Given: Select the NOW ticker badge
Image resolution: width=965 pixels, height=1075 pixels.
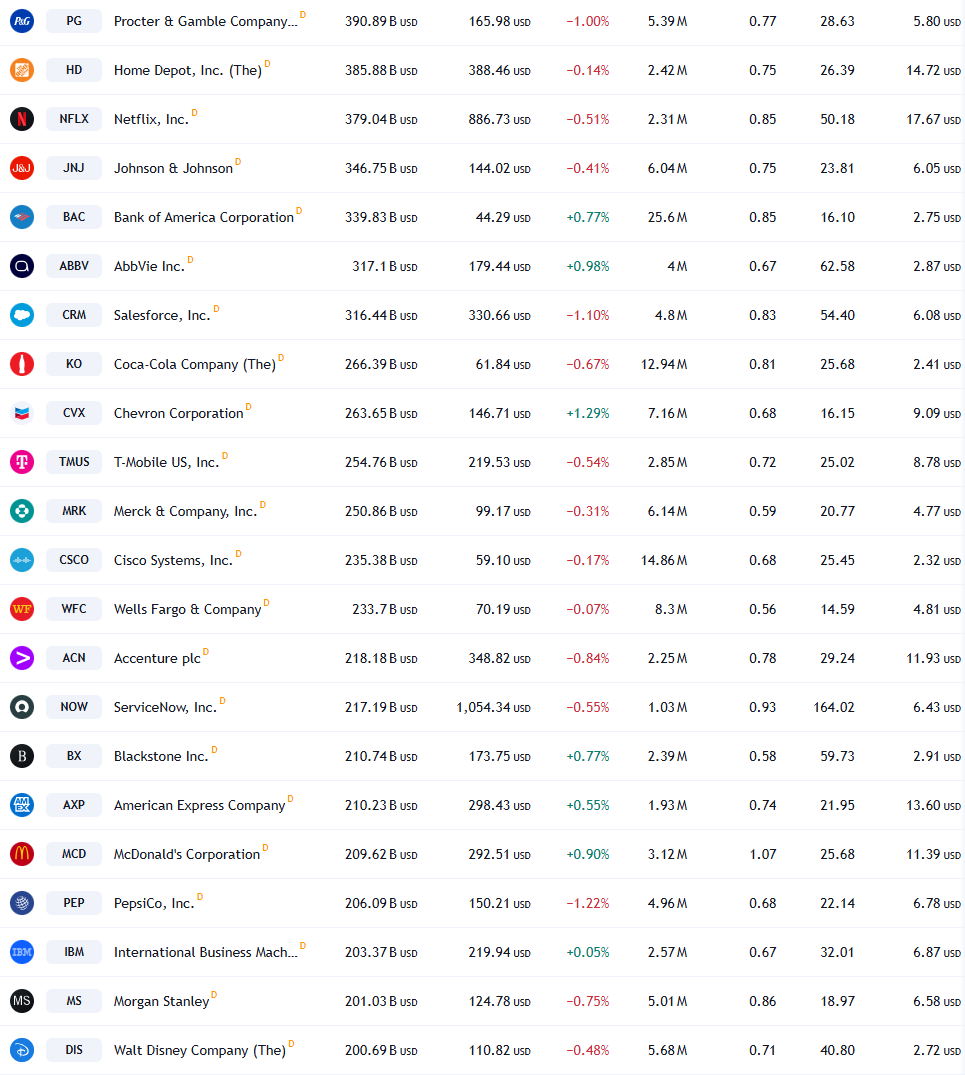Looking at the screenshot, I should click(x=74, y=707).
